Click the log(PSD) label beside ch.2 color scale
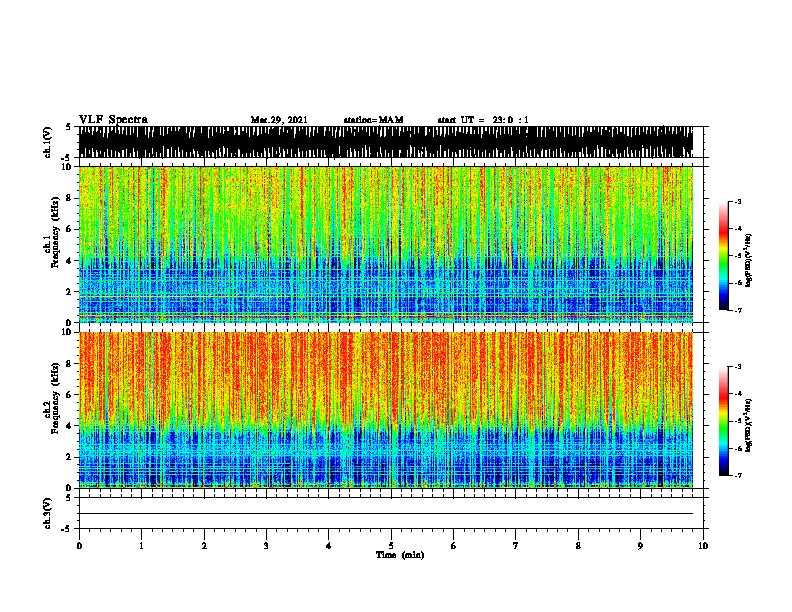The height and width of the screenshot is (612, 792). coord(748,425)
